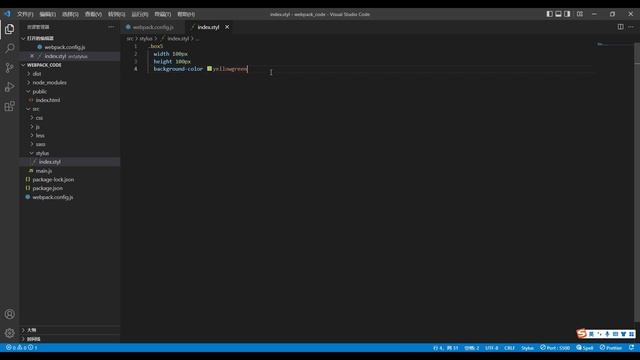The height and width of the screenshot is (360, 640).
Task: Click Sogou input method S logo
Action: point(582,333)
